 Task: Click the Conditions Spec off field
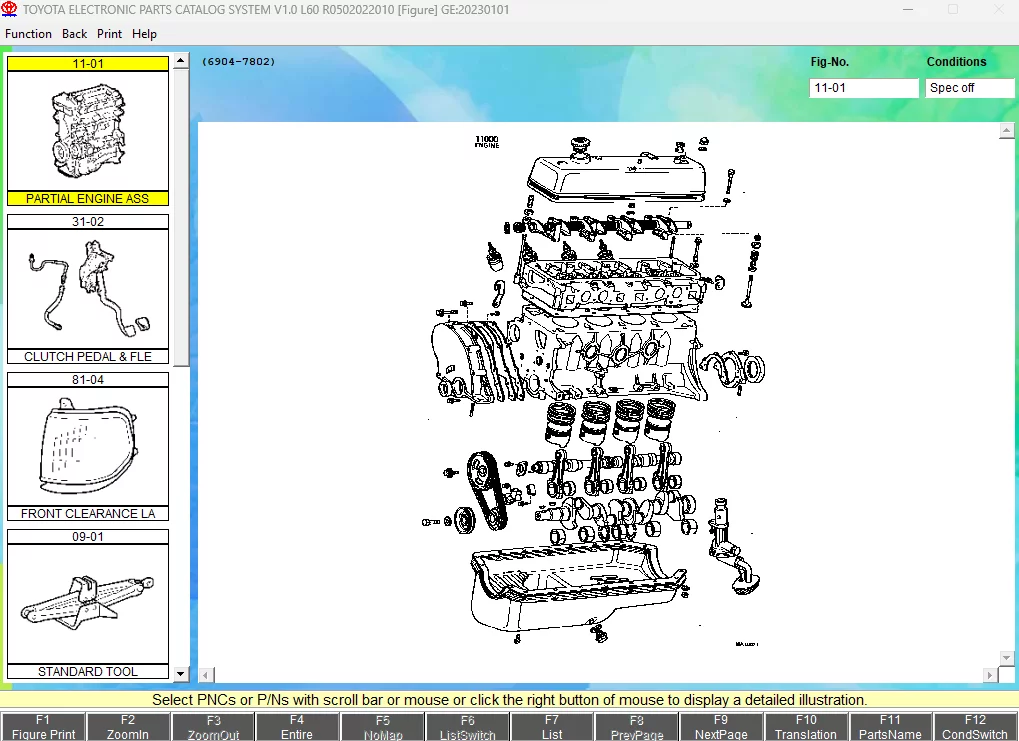(969, 88)
